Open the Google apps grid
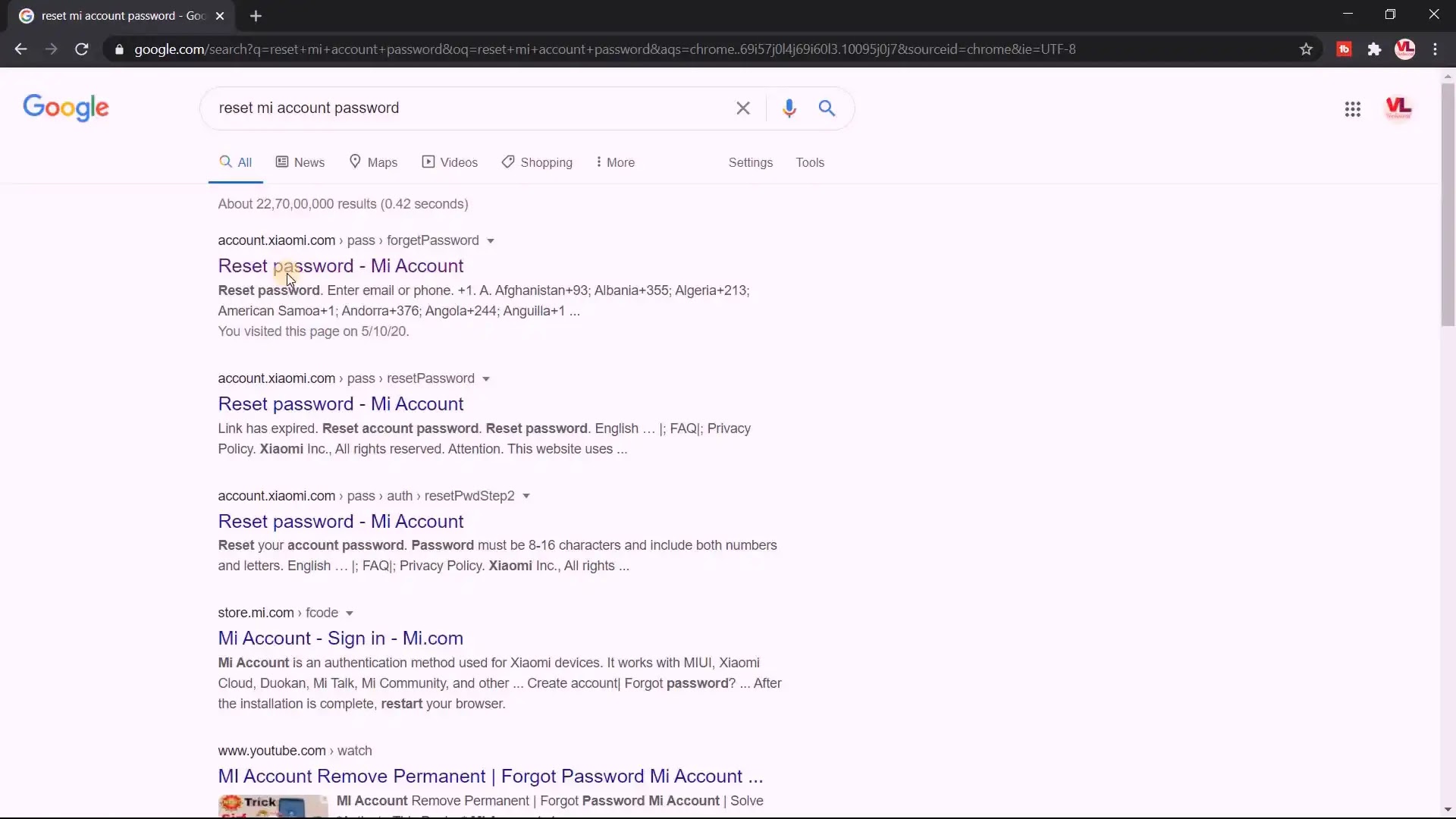Screen dimensions: 1456x819 coord(1352,109)
